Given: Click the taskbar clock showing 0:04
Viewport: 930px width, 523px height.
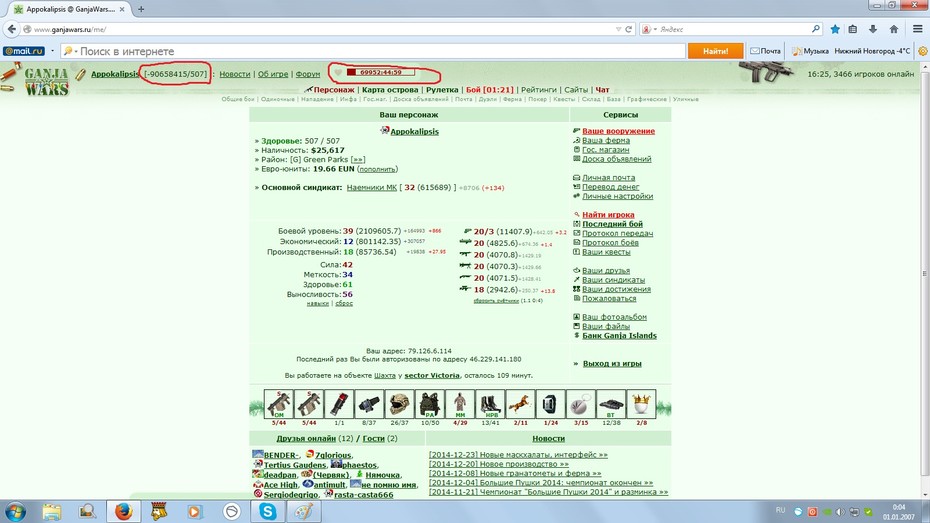Looking at the screenshot, I should click(899, 512).
